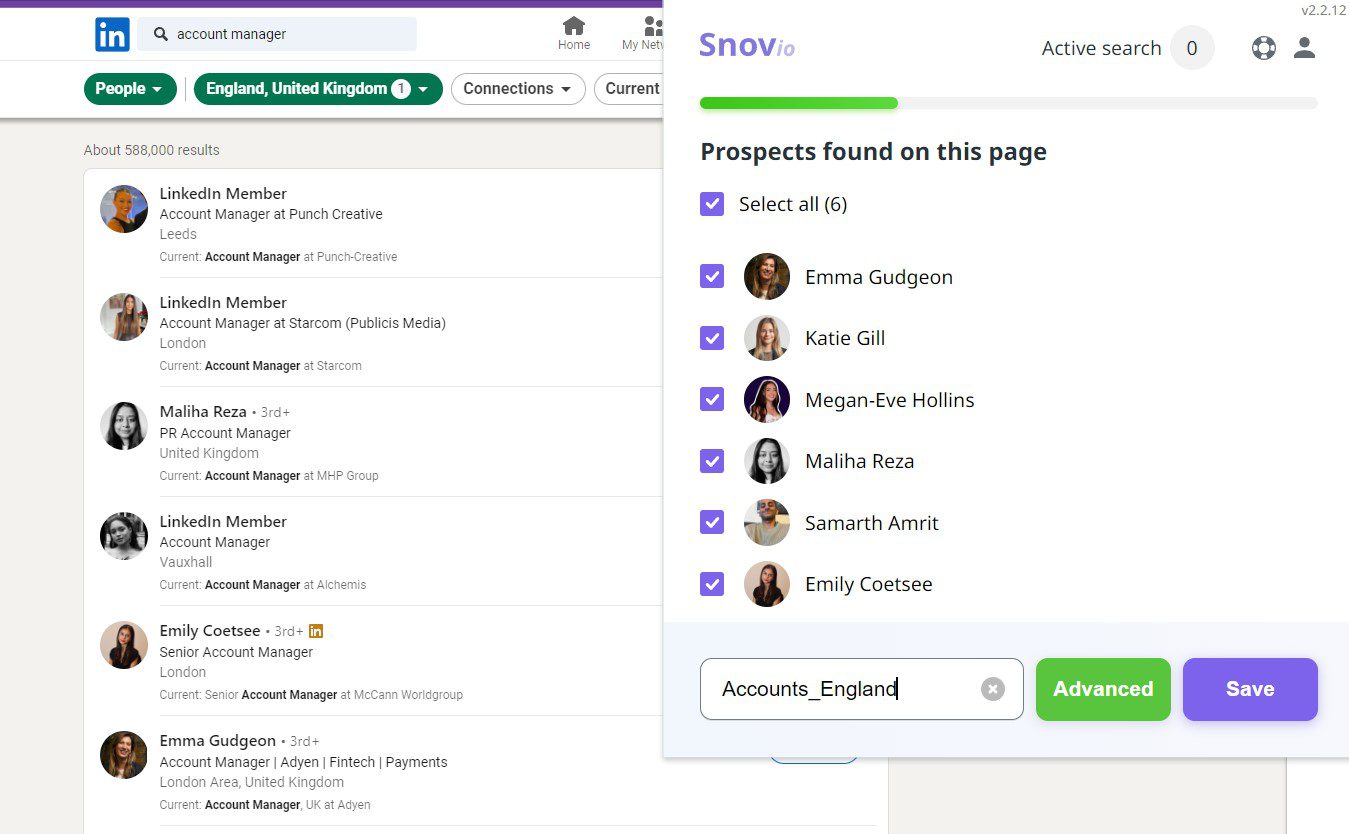Screen dimensions: 1349x834
Task: Uncheck Samarth Amrit prospect checkbox
Action: pyautogui.click(x=712, y=522)
